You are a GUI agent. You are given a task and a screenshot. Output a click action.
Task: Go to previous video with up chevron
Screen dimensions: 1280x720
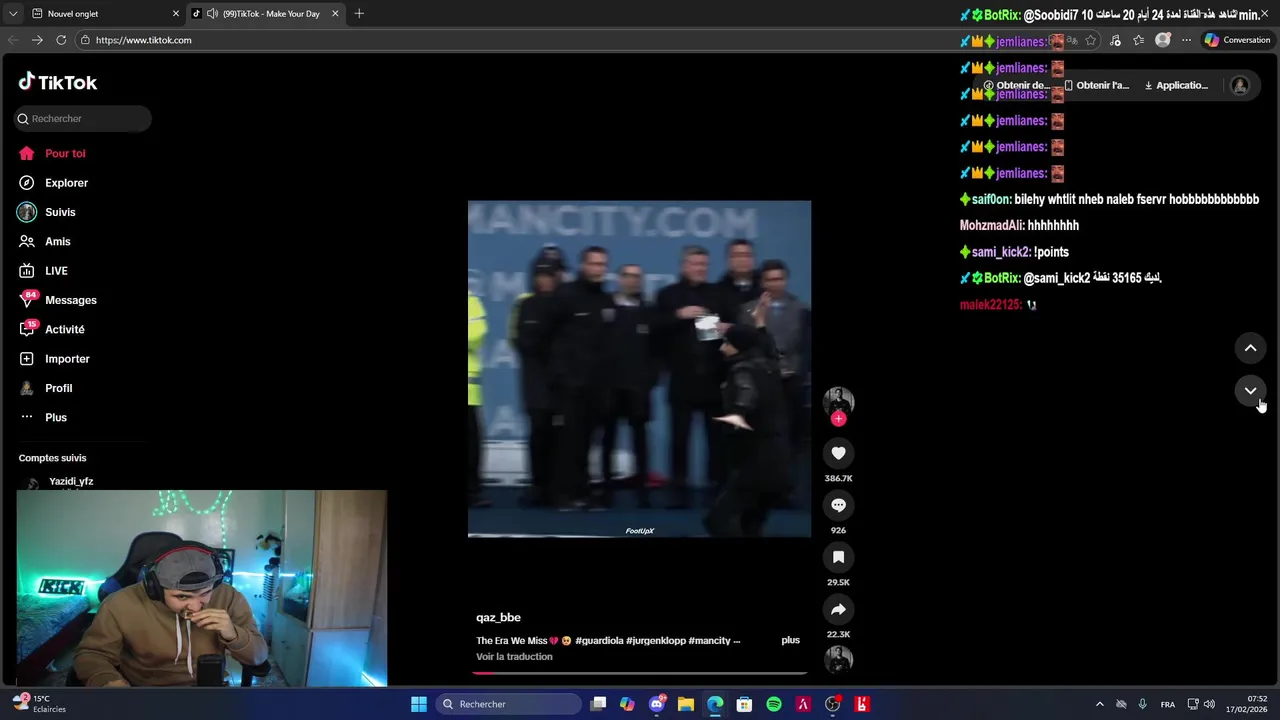coord(1250,348)
